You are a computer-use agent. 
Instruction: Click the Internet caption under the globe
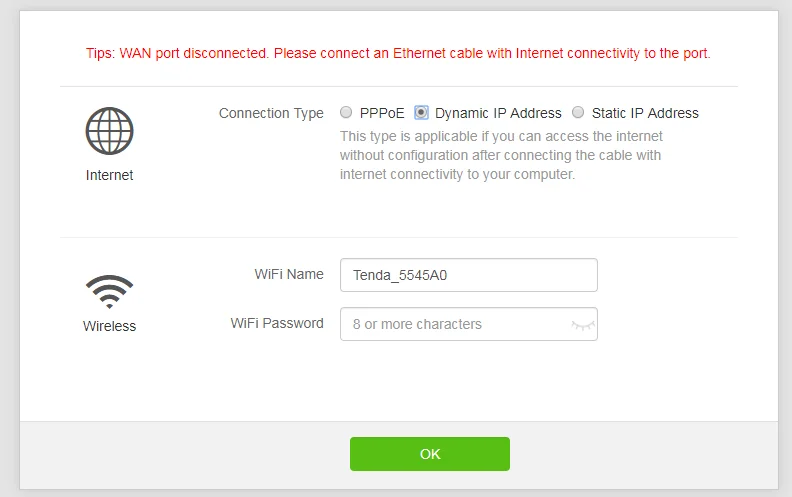click(109, 175)
